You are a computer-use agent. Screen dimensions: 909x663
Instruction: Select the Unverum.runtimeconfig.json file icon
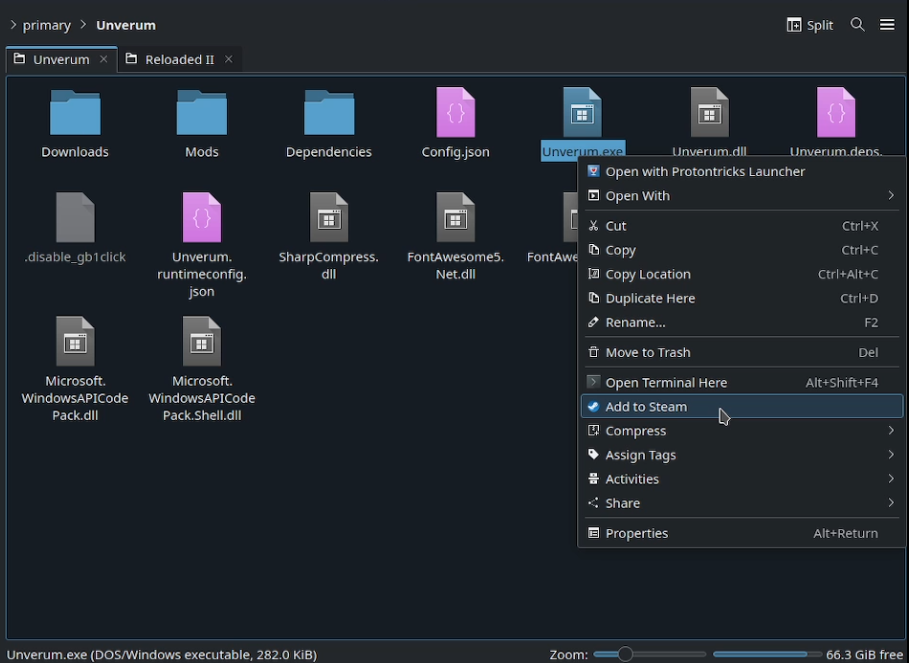tap(202, 217)
